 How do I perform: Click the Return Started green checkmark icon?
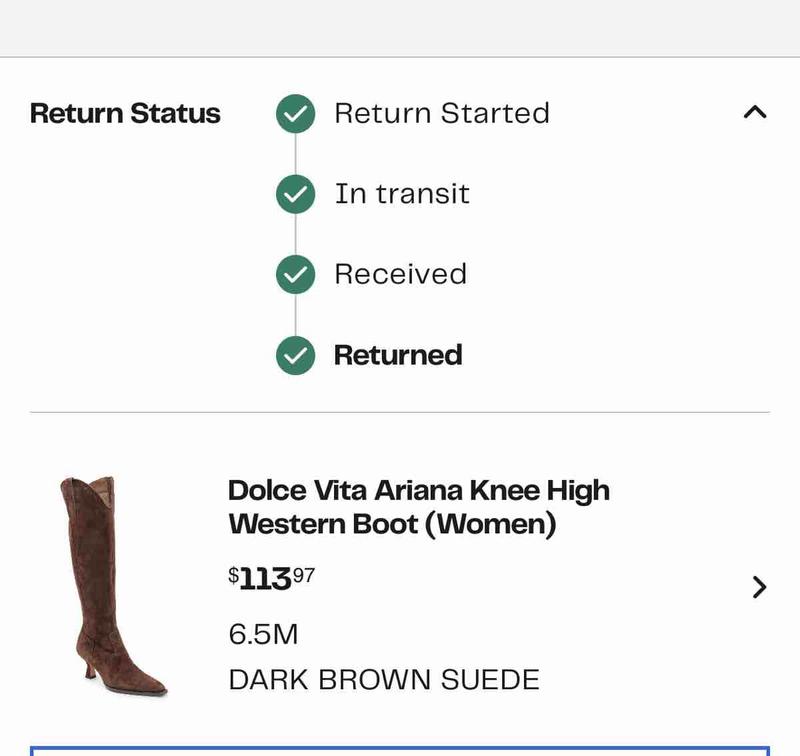click(295, 114)
